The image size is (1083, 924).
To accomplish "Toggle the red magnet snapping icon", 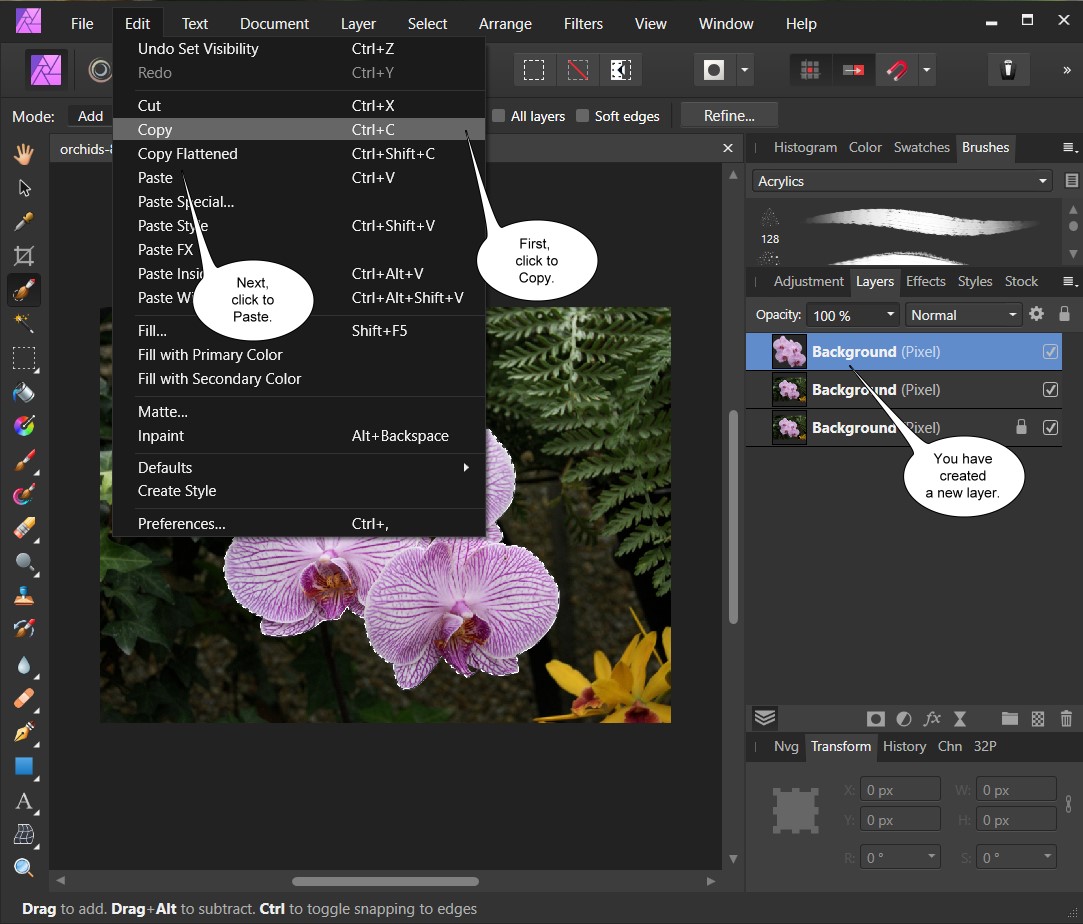I will tap(897, 70).
